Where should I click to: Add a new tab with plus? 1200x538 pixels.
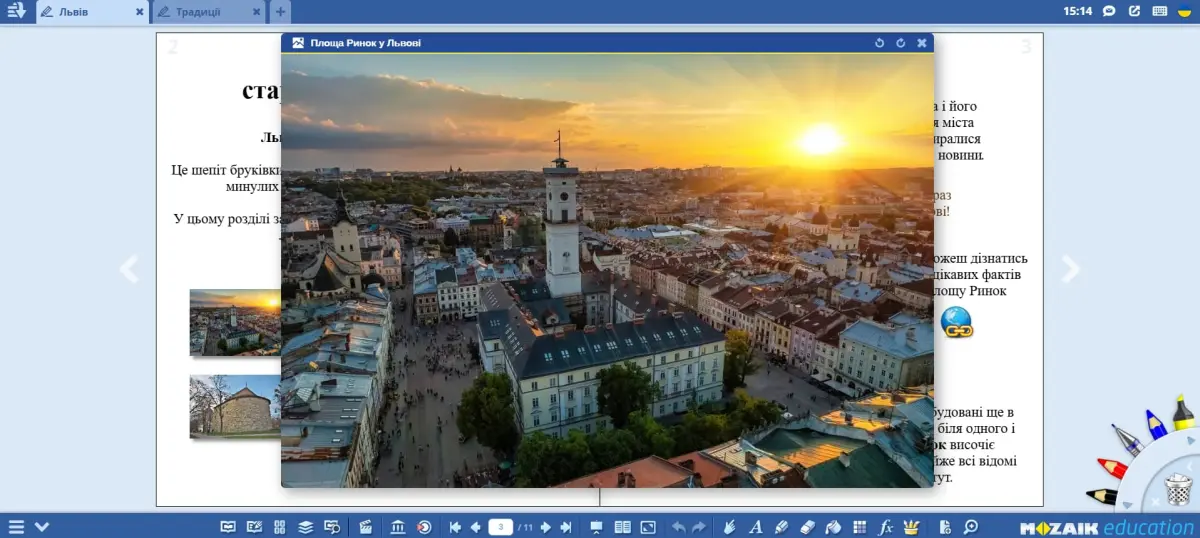point(281,12)
